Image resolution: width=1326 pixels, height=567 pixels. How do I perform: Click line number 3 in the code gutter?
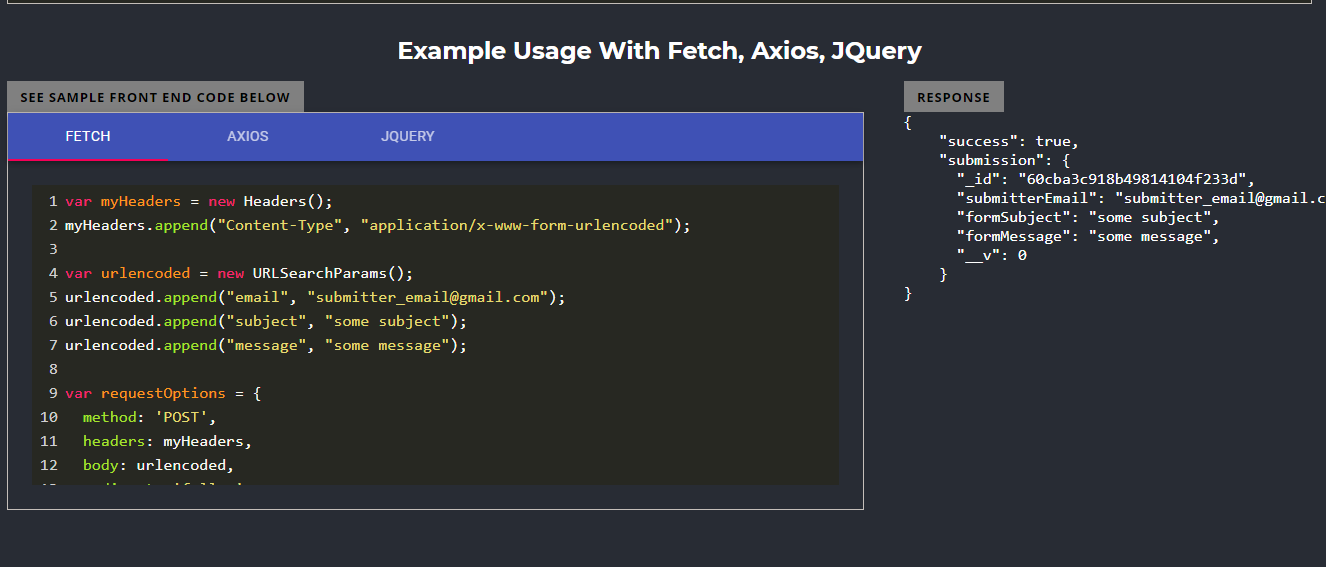[53, 249]
